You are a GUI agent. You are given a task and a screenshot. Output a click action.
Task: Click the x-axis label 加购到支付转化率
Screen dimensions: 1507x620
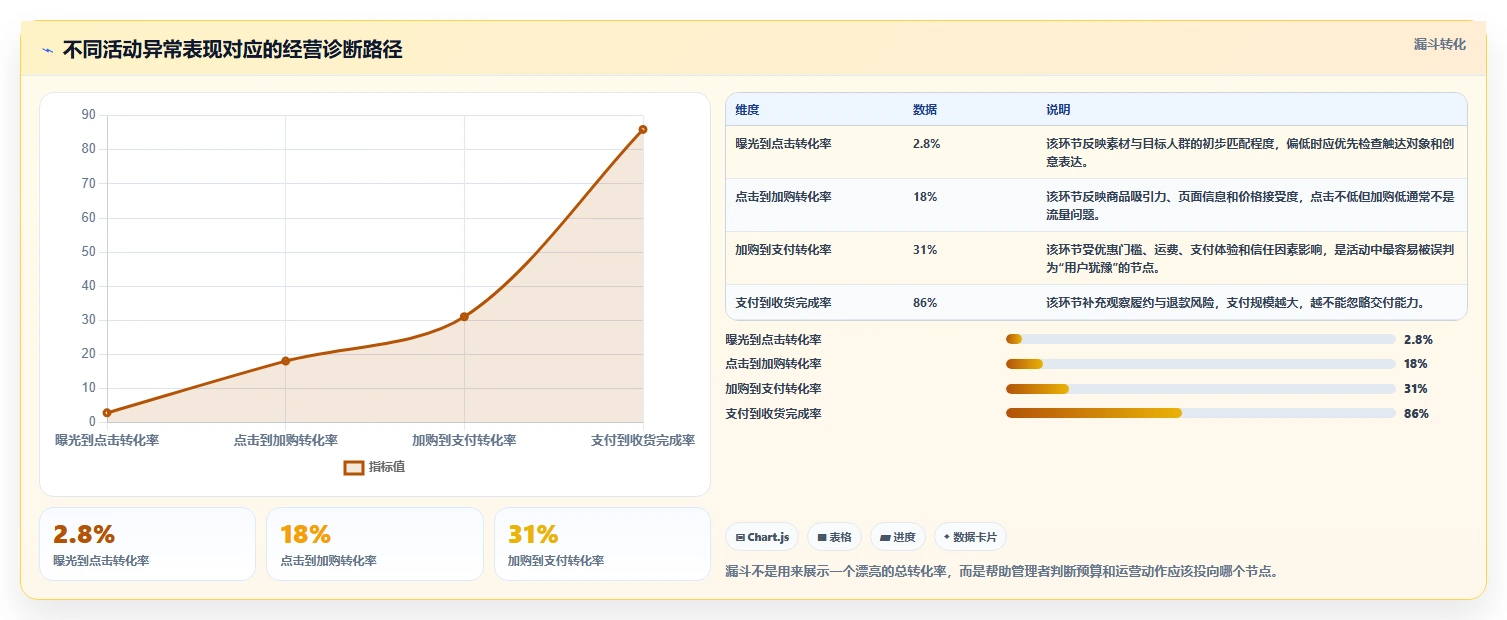(x=464, y=440)
